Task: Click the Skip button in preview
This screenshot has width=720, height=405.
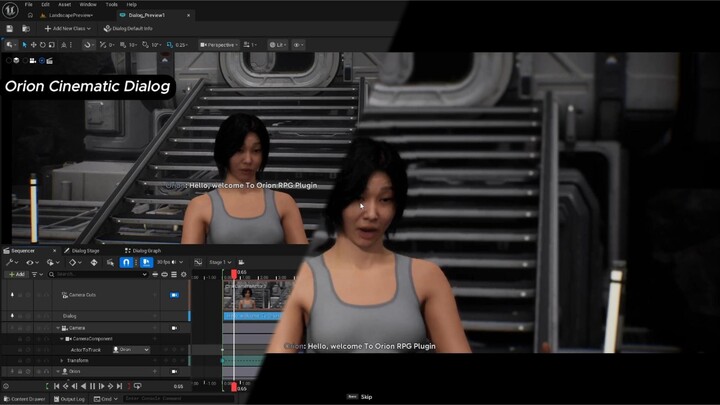Action: [x=360, y=397]
